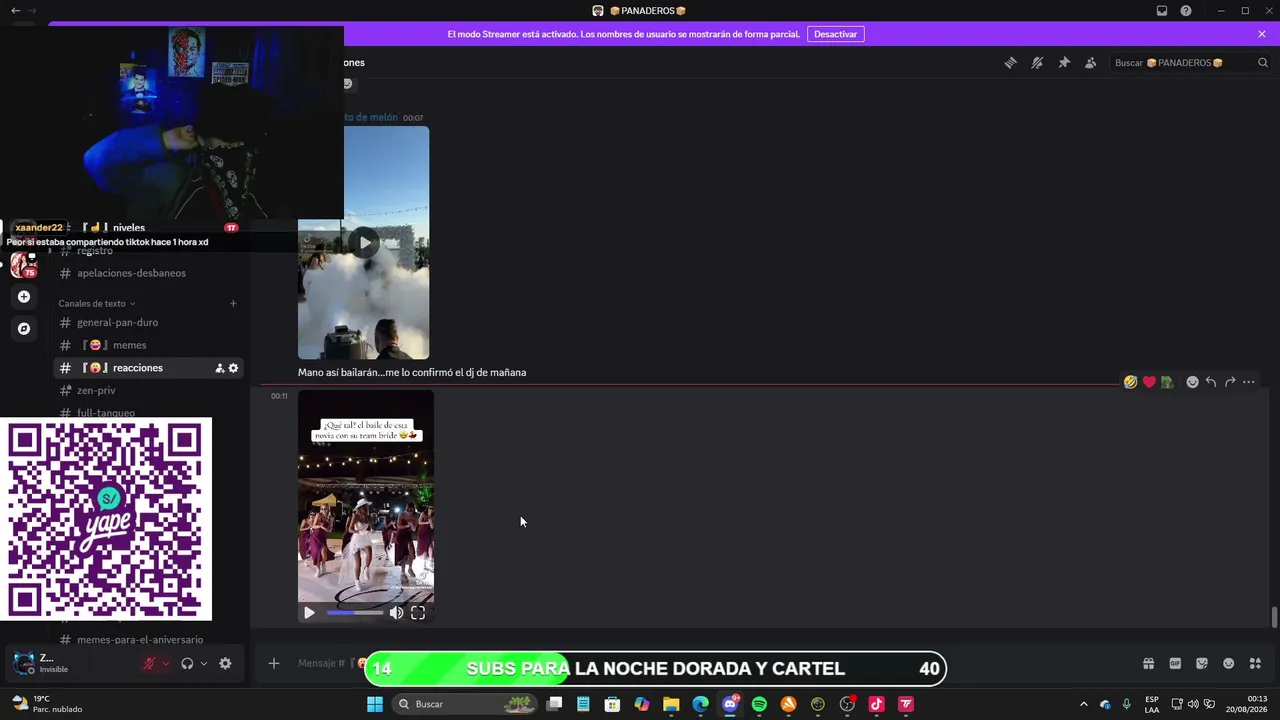Viewport: 1280px width, 720px height.
Task: Open Spotify from the taskbar
Action: click(x=759, y=704)
